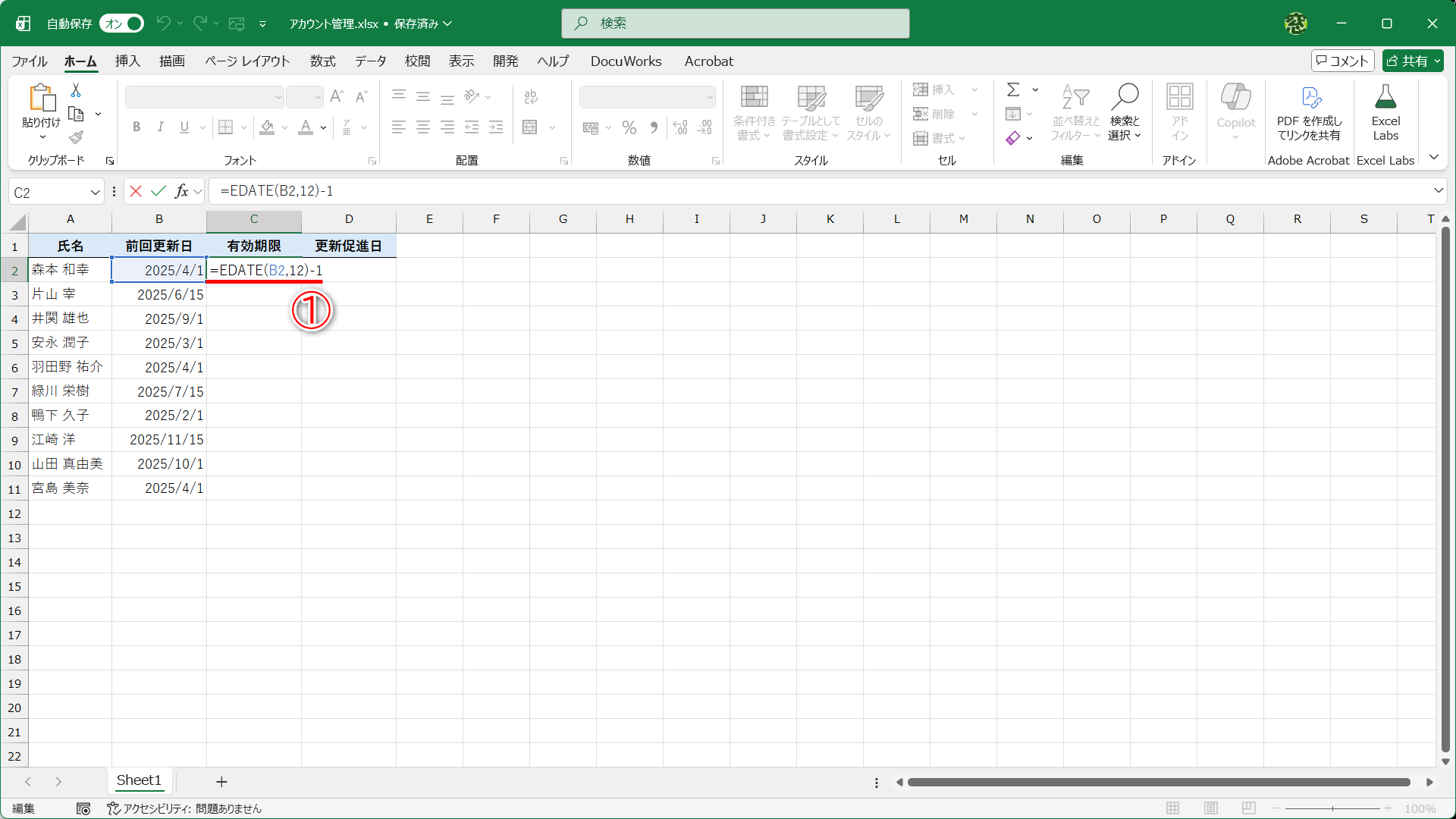Open the 条件付き書式 (Conditional Formatting) menu
1456x819 pixels.
pos(753,112)
